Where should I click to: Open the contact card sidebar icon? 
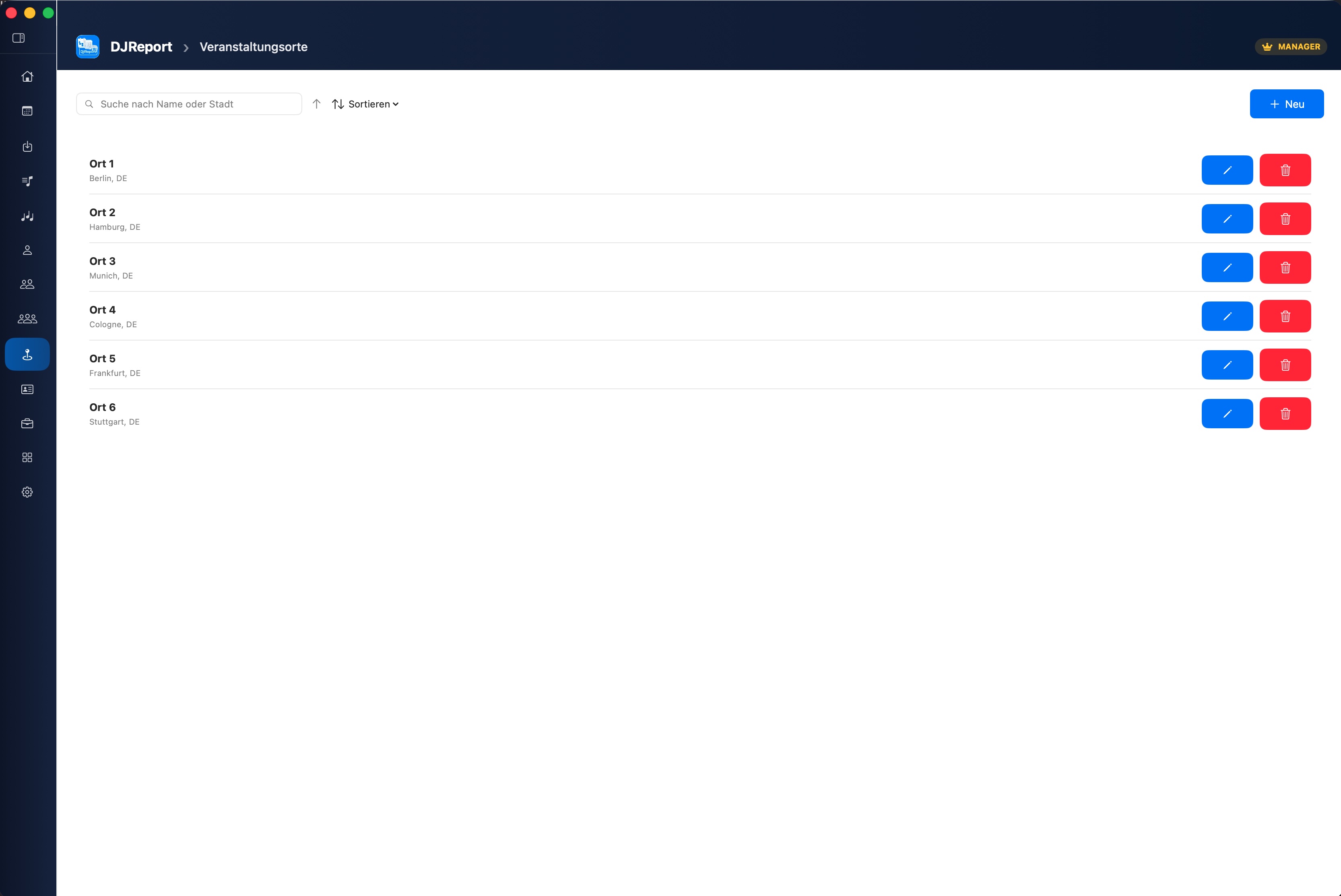pos(27,389)
